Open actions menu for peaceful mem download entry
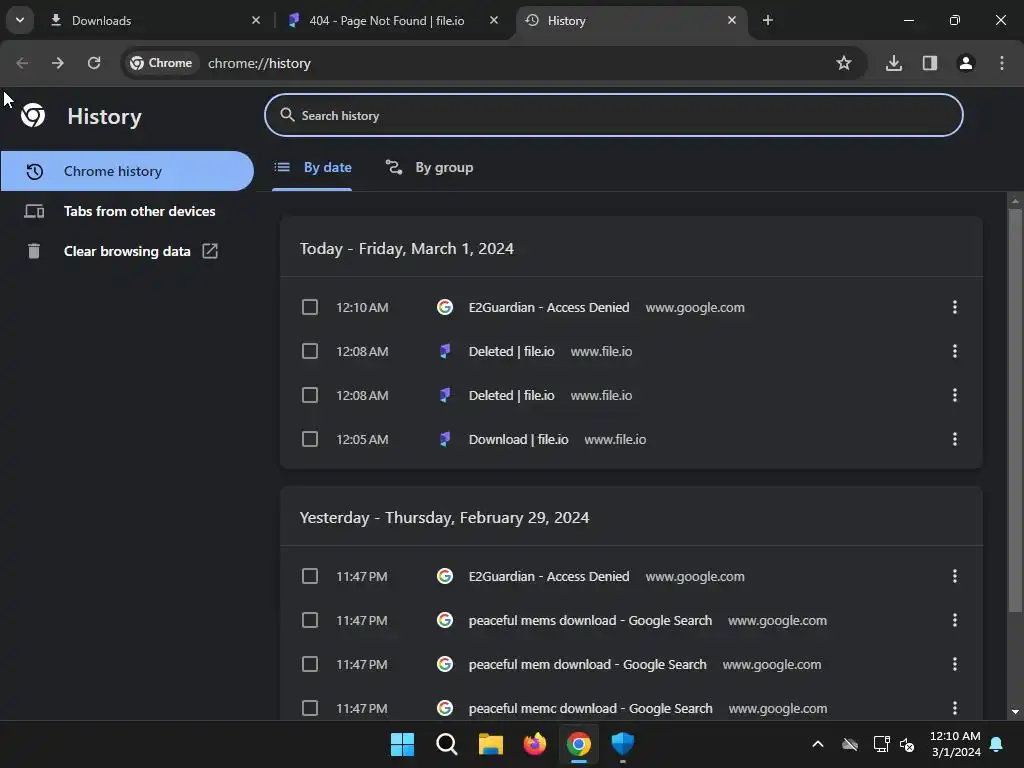This screenshot has height=768, width=1024. (x=955, y=664)
